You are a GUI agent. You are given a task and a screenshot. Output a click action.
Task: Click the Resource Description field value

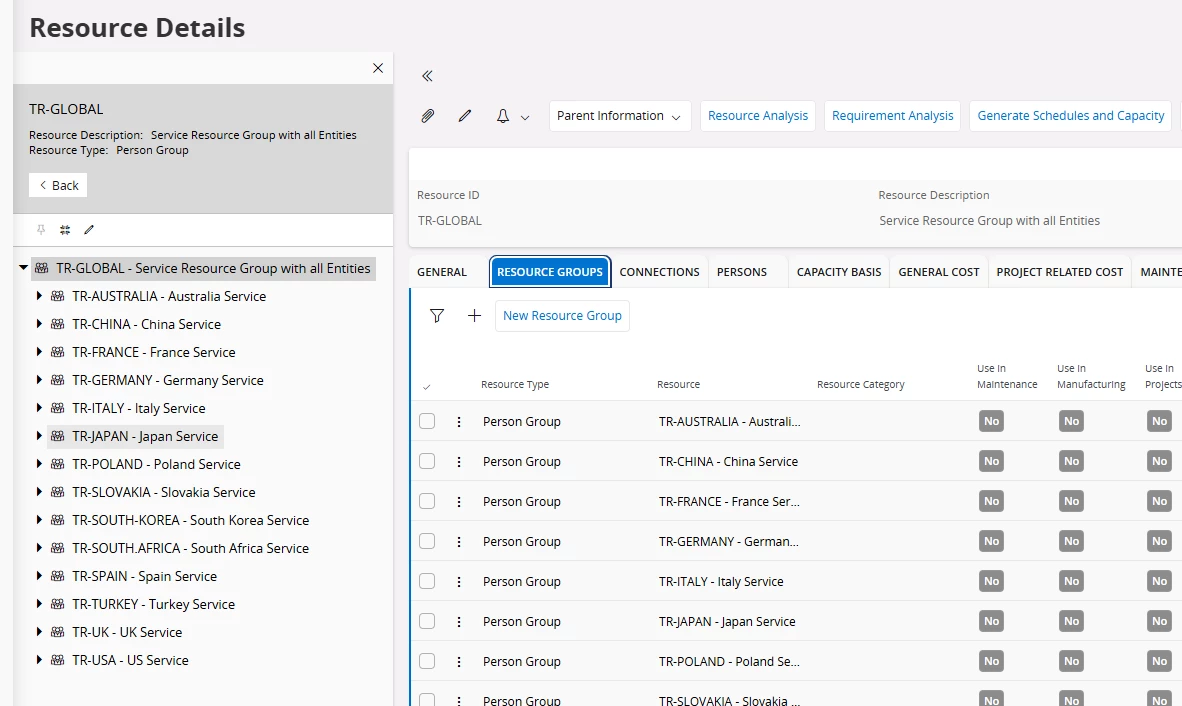[x=989, y=221]
